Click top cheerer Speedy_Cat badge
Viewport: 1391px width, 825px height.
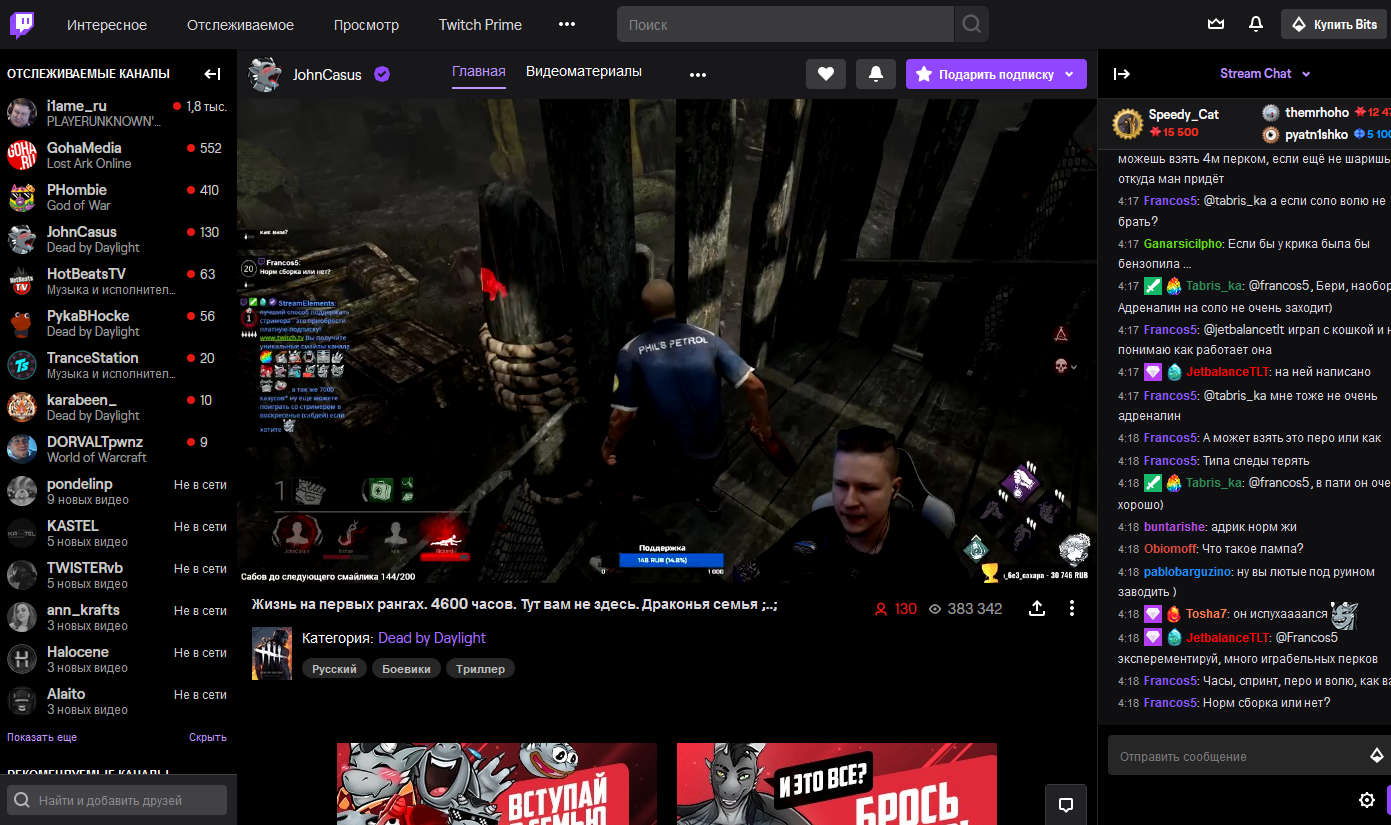coord(1128,124)
